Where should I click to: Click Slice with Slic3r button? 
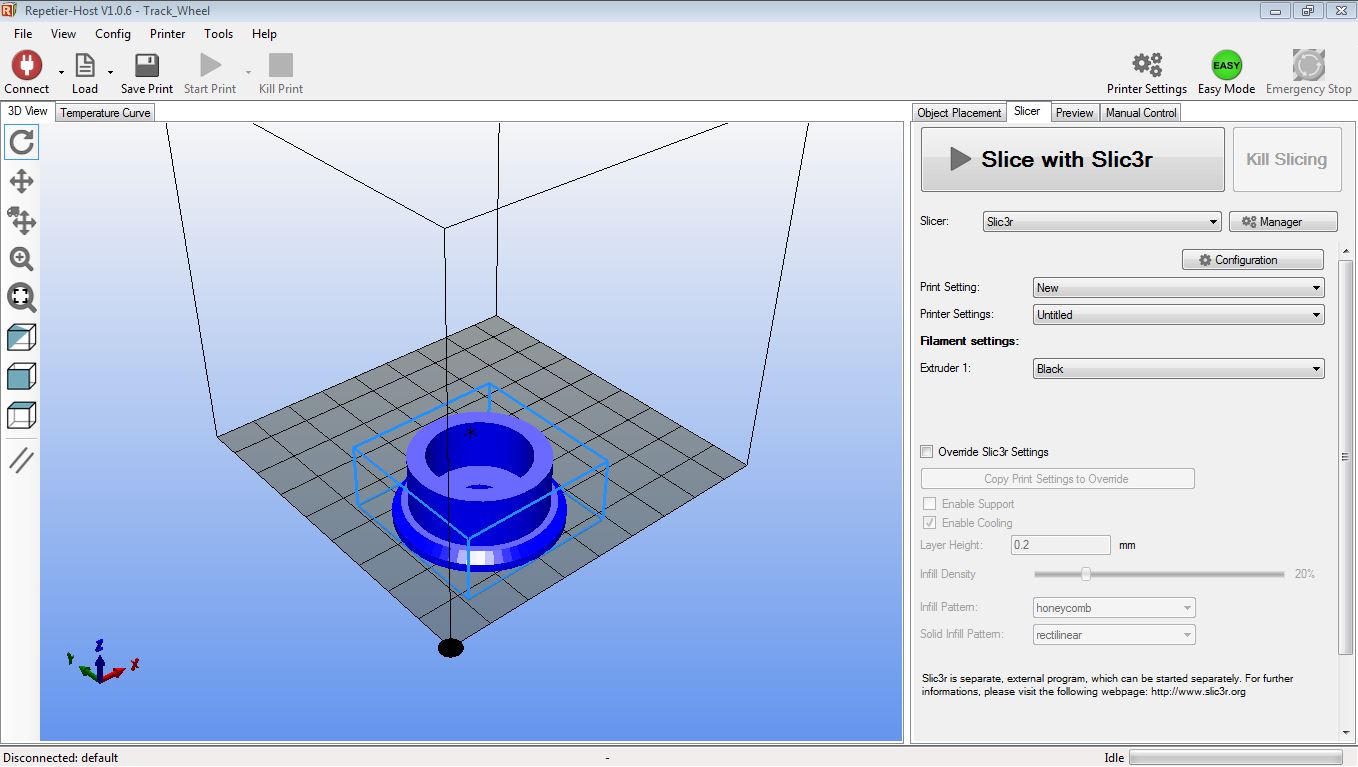(1072, 159)
